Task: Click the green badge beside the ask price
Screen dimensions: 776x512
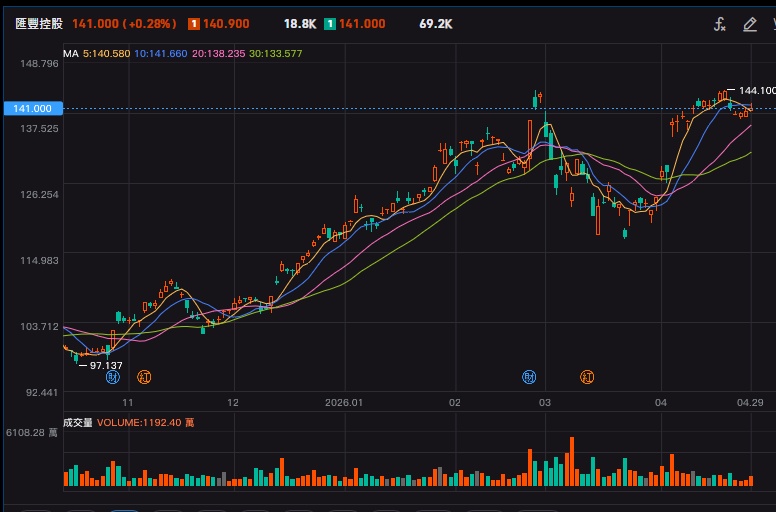Action: tap(329, 23)
